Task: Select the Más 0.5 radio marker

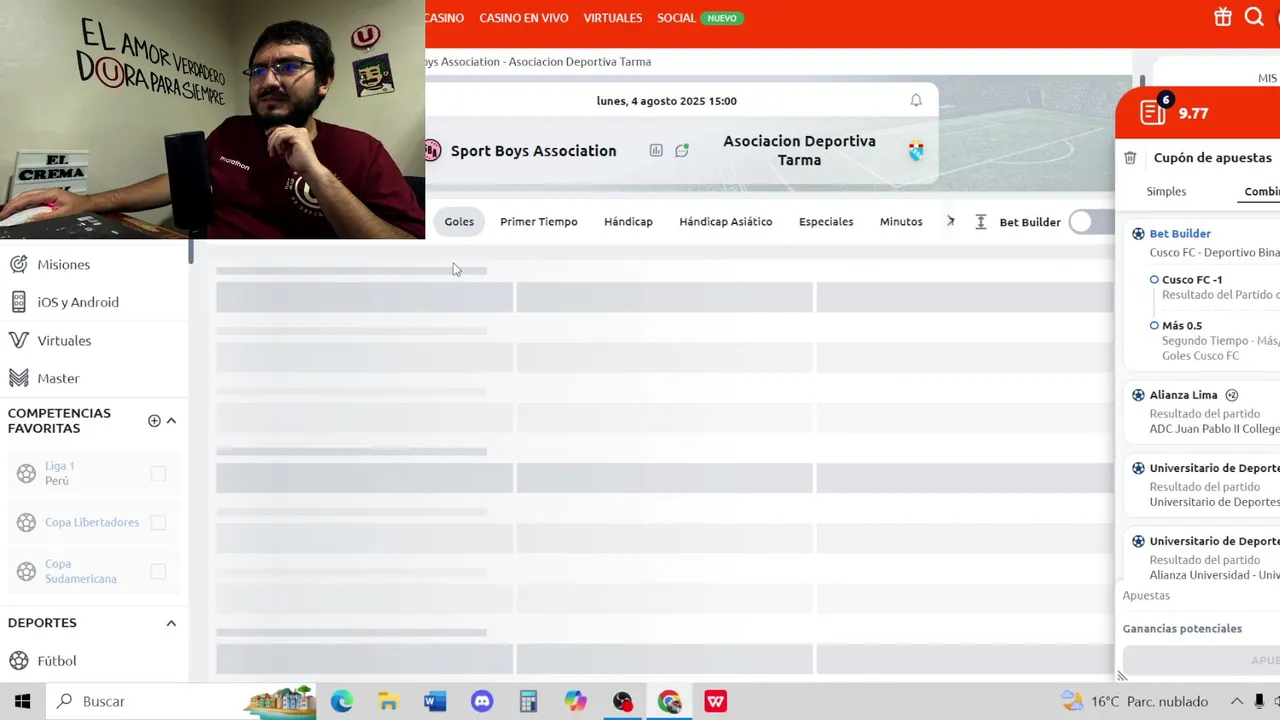Action: (1154, 326)
